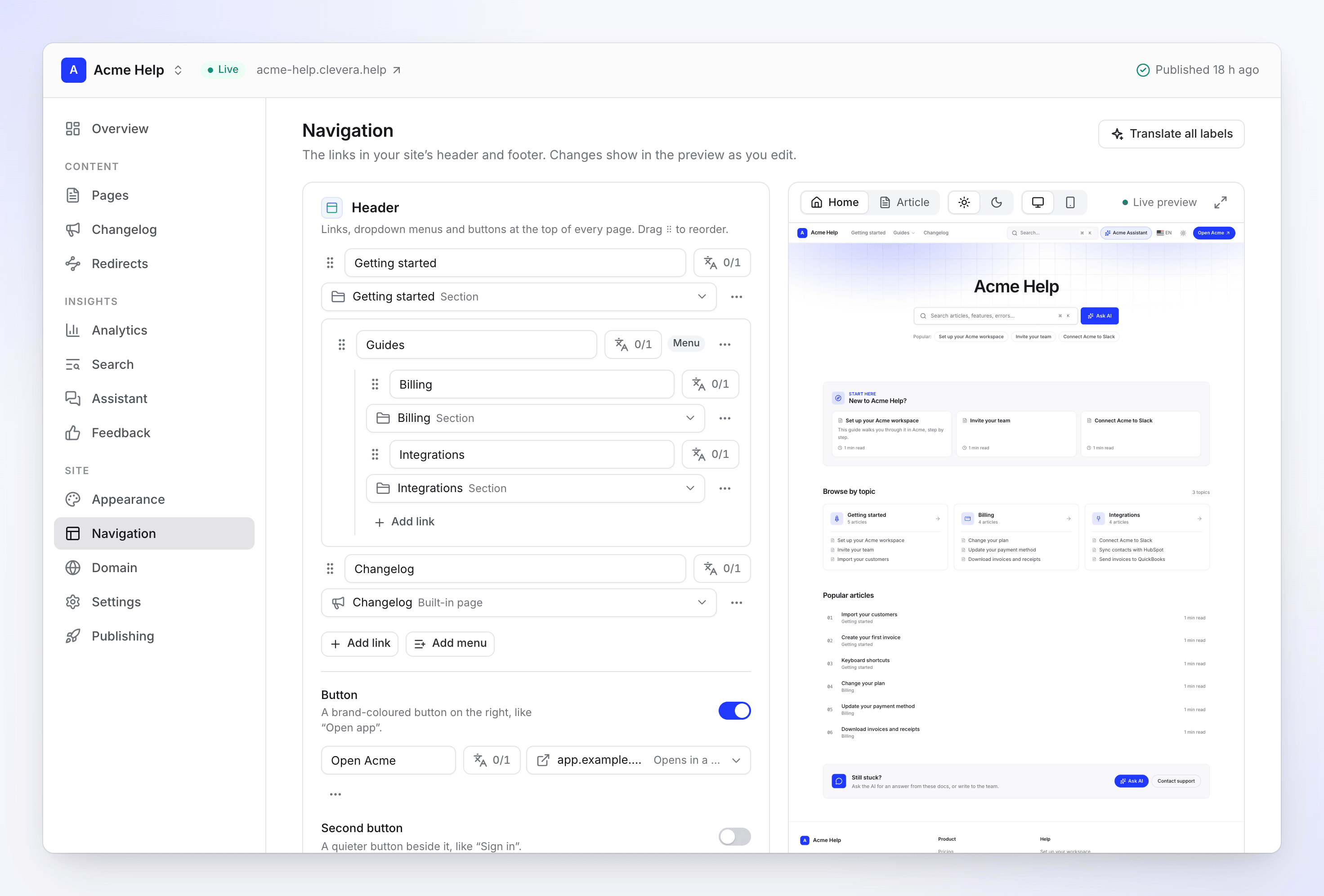Open translations for Changelog label
This screenshot has width=1324, height=896.
722,568
